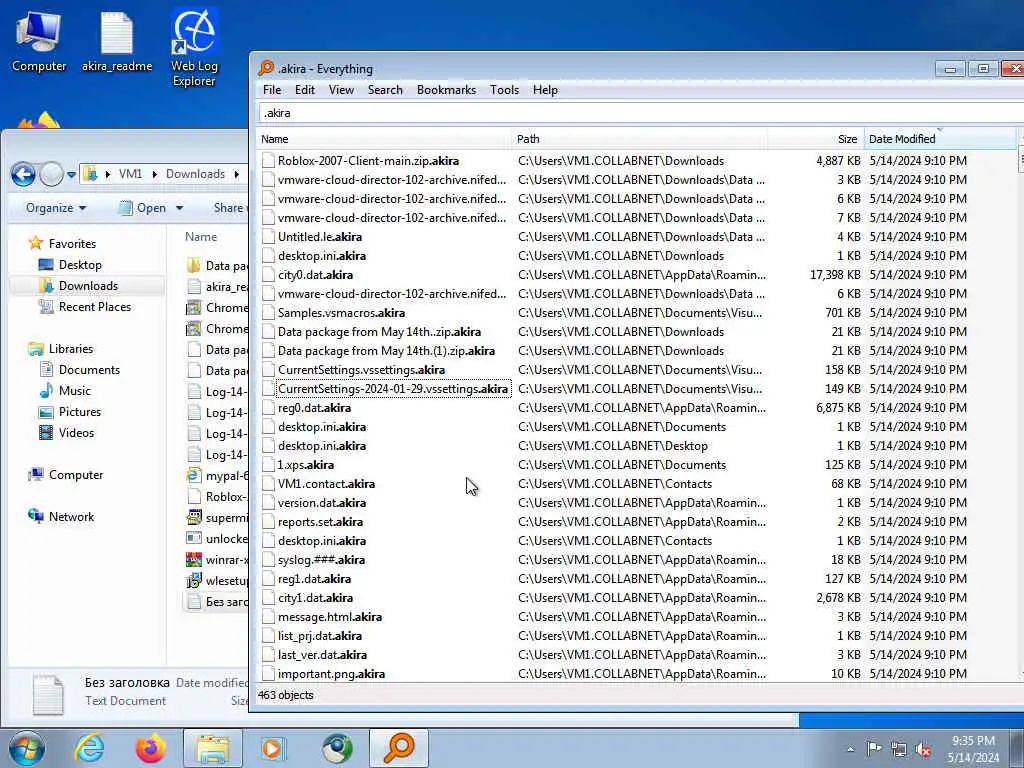Viewport: 1024px width, 768px height.
Task: Show hidden tray icons arrow
Action: (x=850, y=749)
